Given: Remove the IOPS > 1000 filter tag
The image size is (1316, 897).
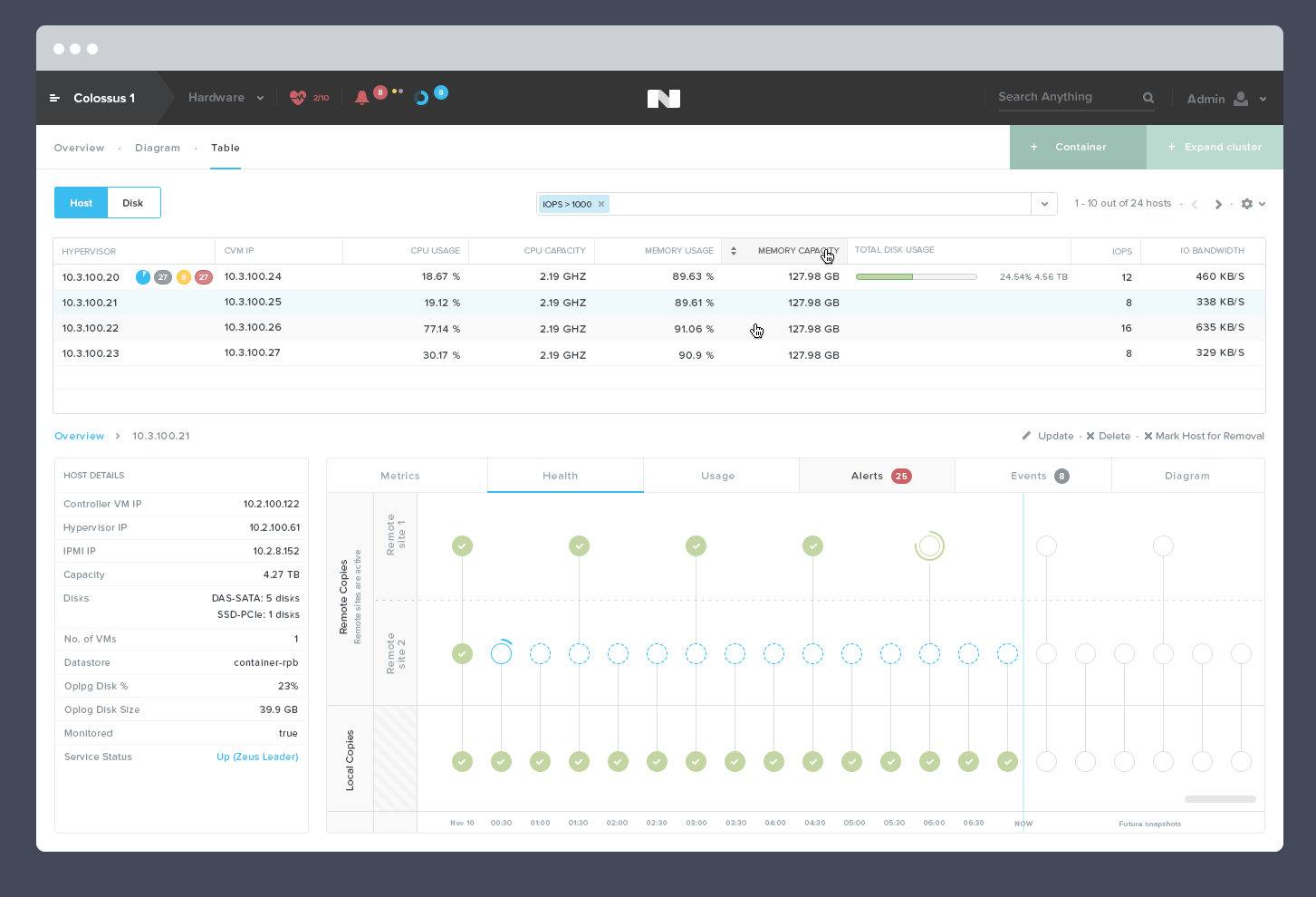Looking at the screenshot, I should (601, 204).
